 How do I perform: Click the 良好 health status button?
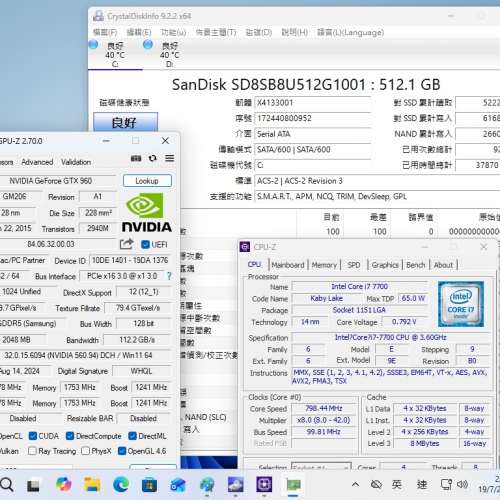[125, 122]
